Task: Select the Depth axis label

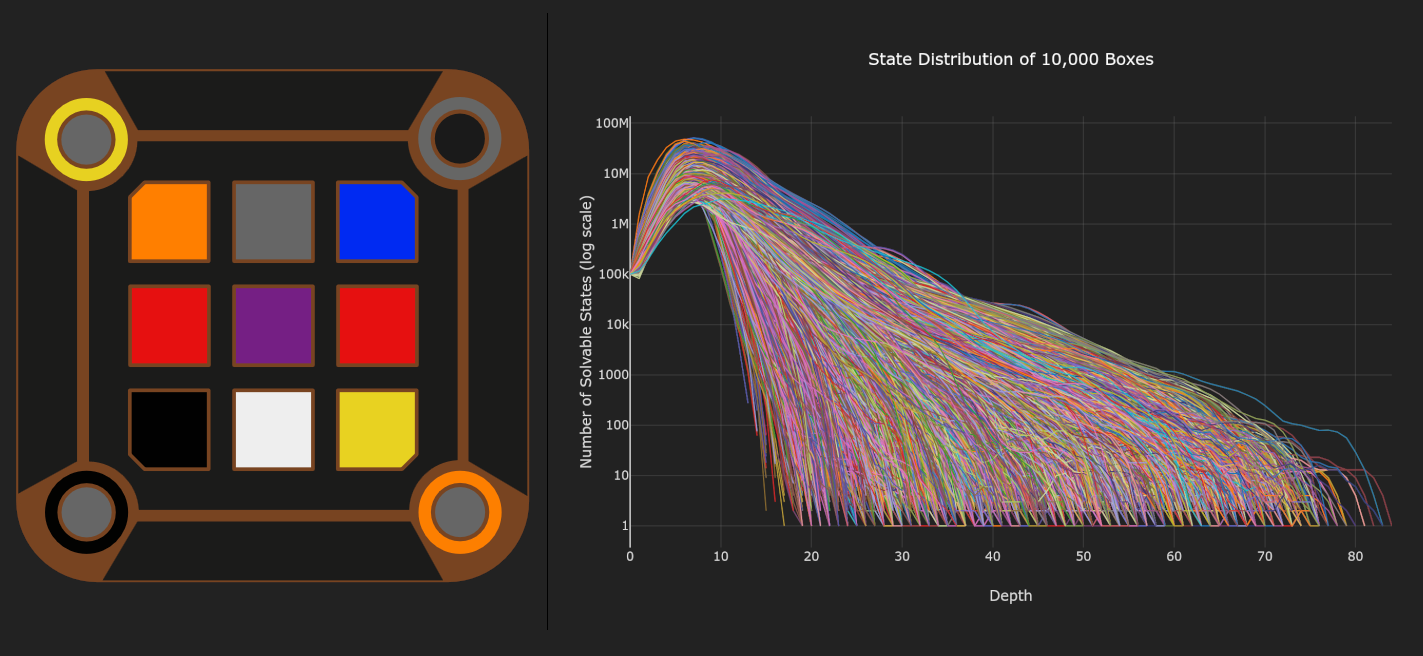Action: click(x=1010, y=595)
